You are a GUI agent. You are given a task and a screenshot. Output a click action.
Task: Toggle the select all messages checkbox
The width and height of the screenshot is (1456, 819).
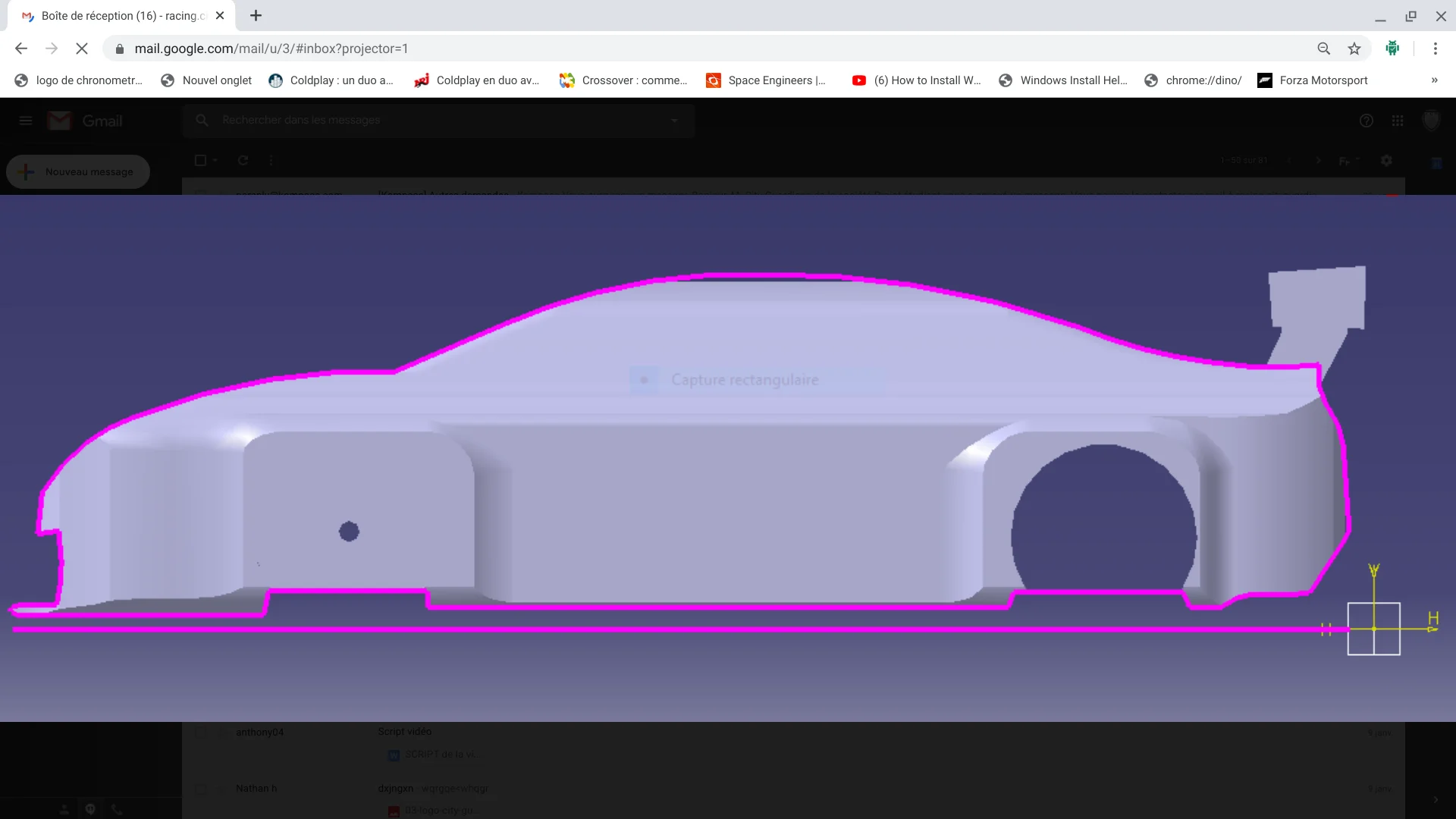tap(200, 160)
